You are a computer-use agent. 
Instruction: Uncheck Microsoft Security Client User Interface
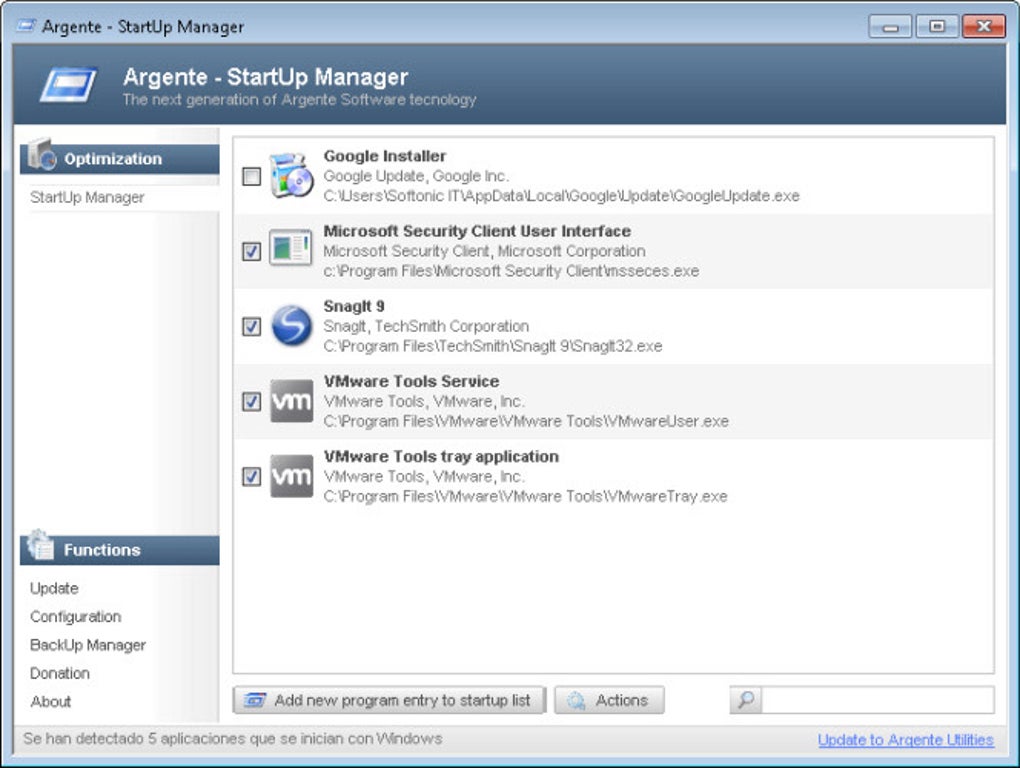click(252, 251)
